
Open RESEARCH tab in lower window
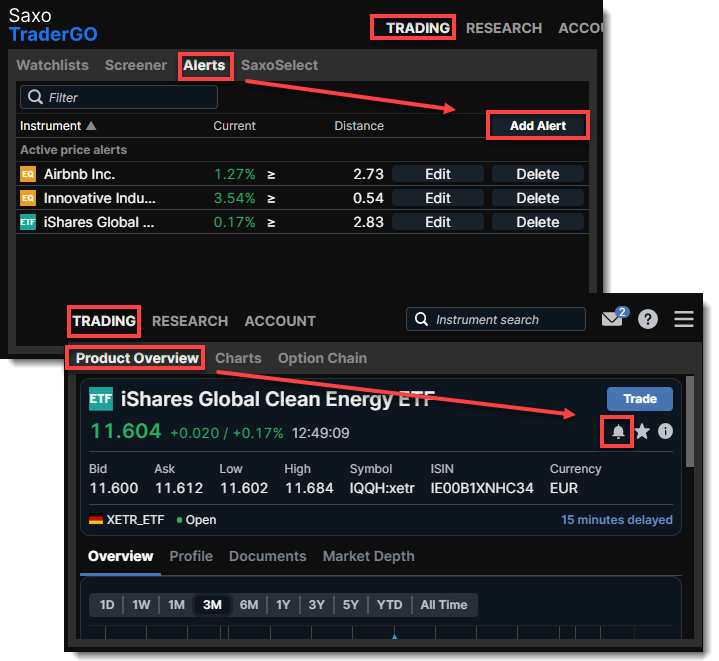(190, 321)
